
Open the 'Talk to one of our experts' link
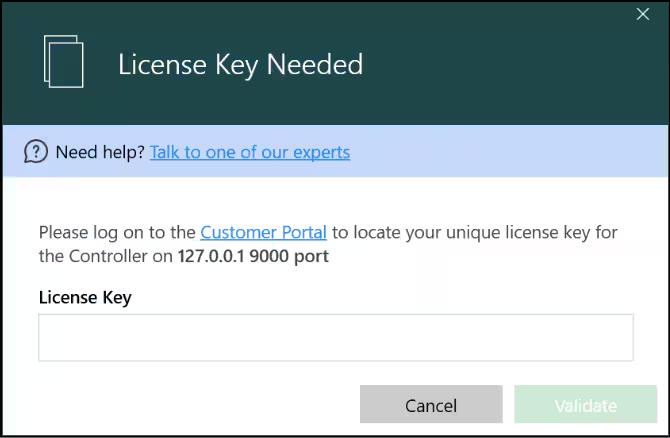250,152
